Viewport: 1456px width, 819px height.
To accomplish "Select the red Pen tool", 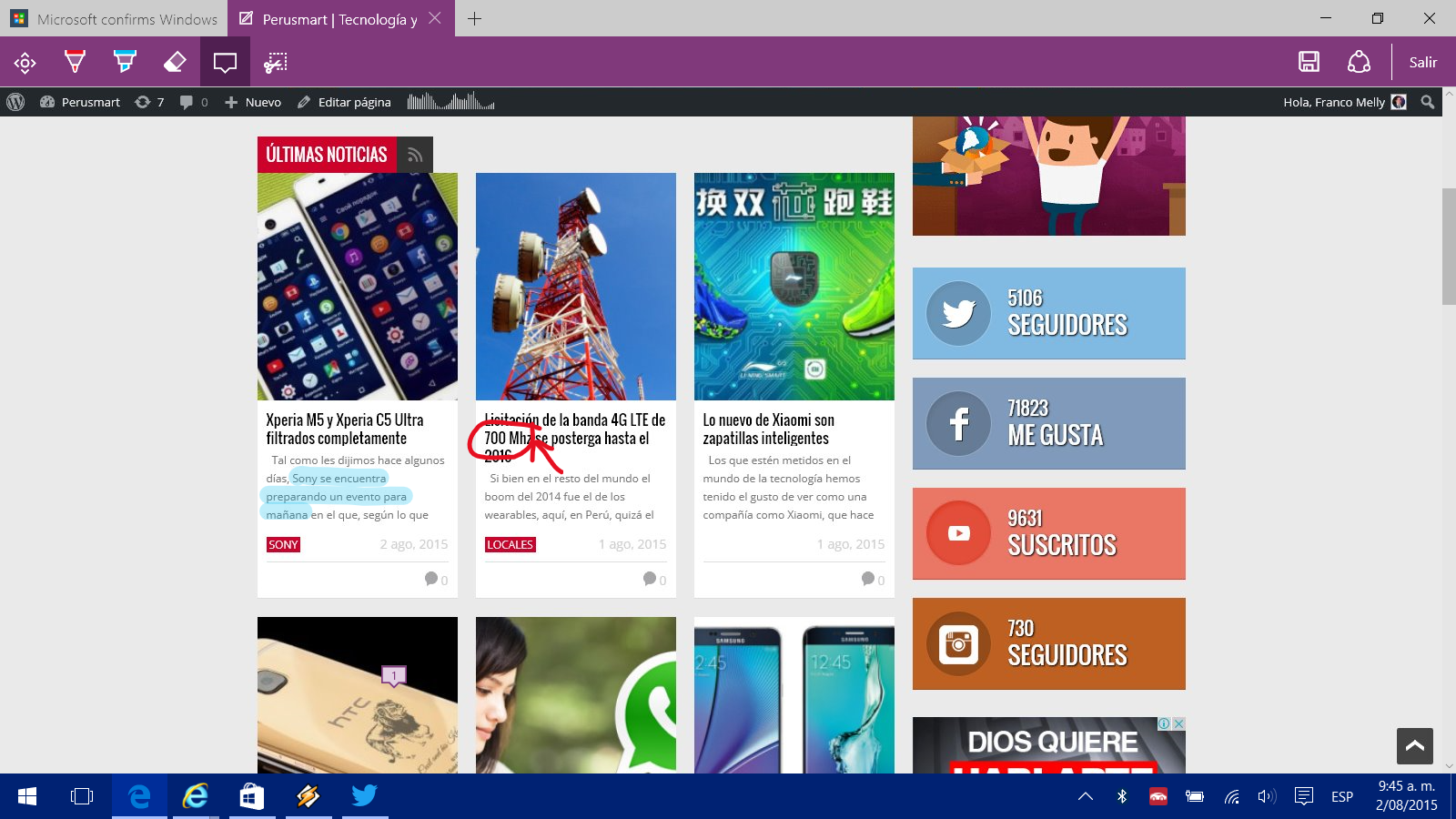I will click(75, 62).
